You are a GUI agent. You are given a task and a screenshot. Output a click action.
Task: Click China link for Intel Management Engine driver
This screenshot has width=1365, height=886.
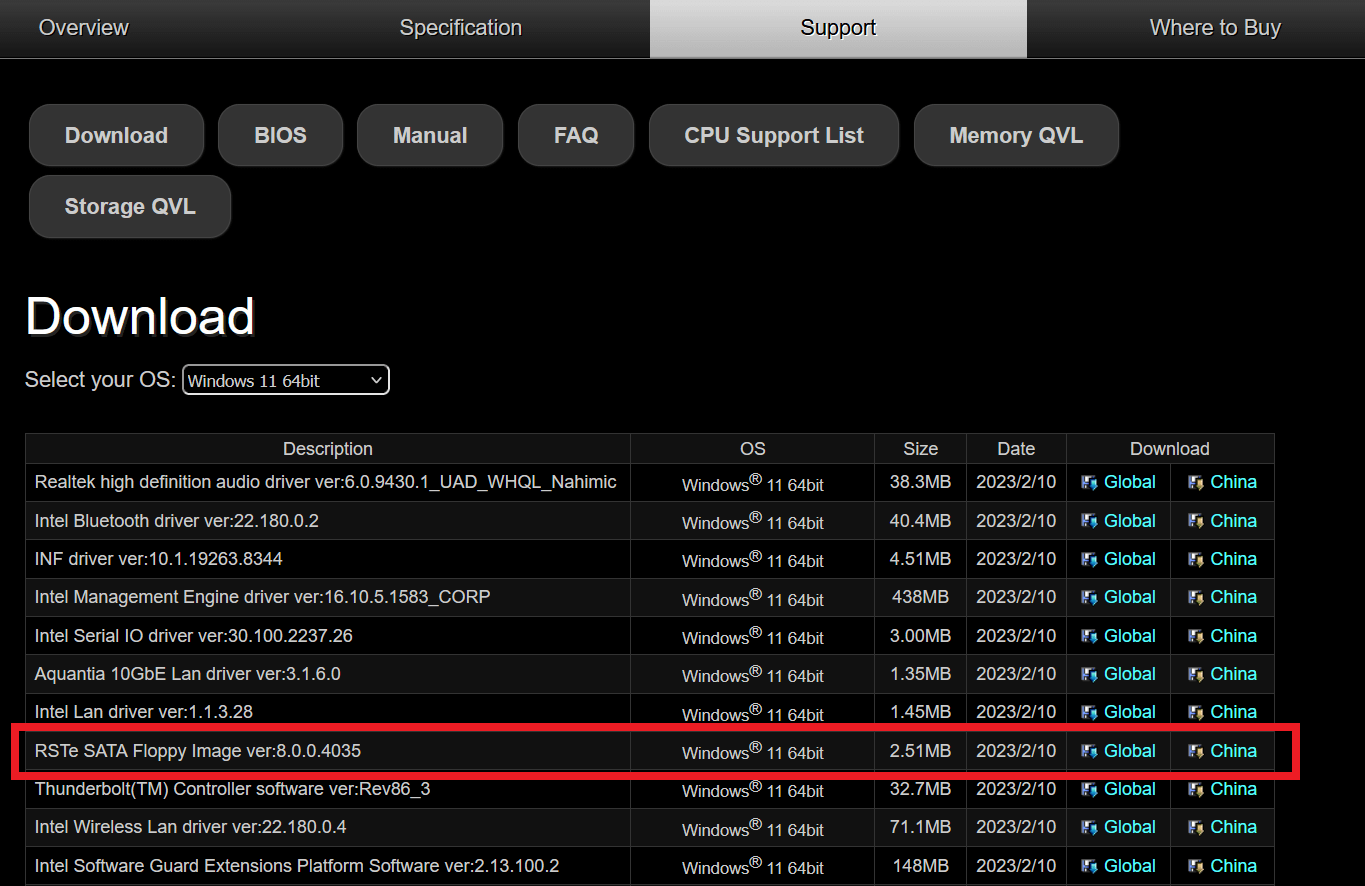pos(1233,597)
